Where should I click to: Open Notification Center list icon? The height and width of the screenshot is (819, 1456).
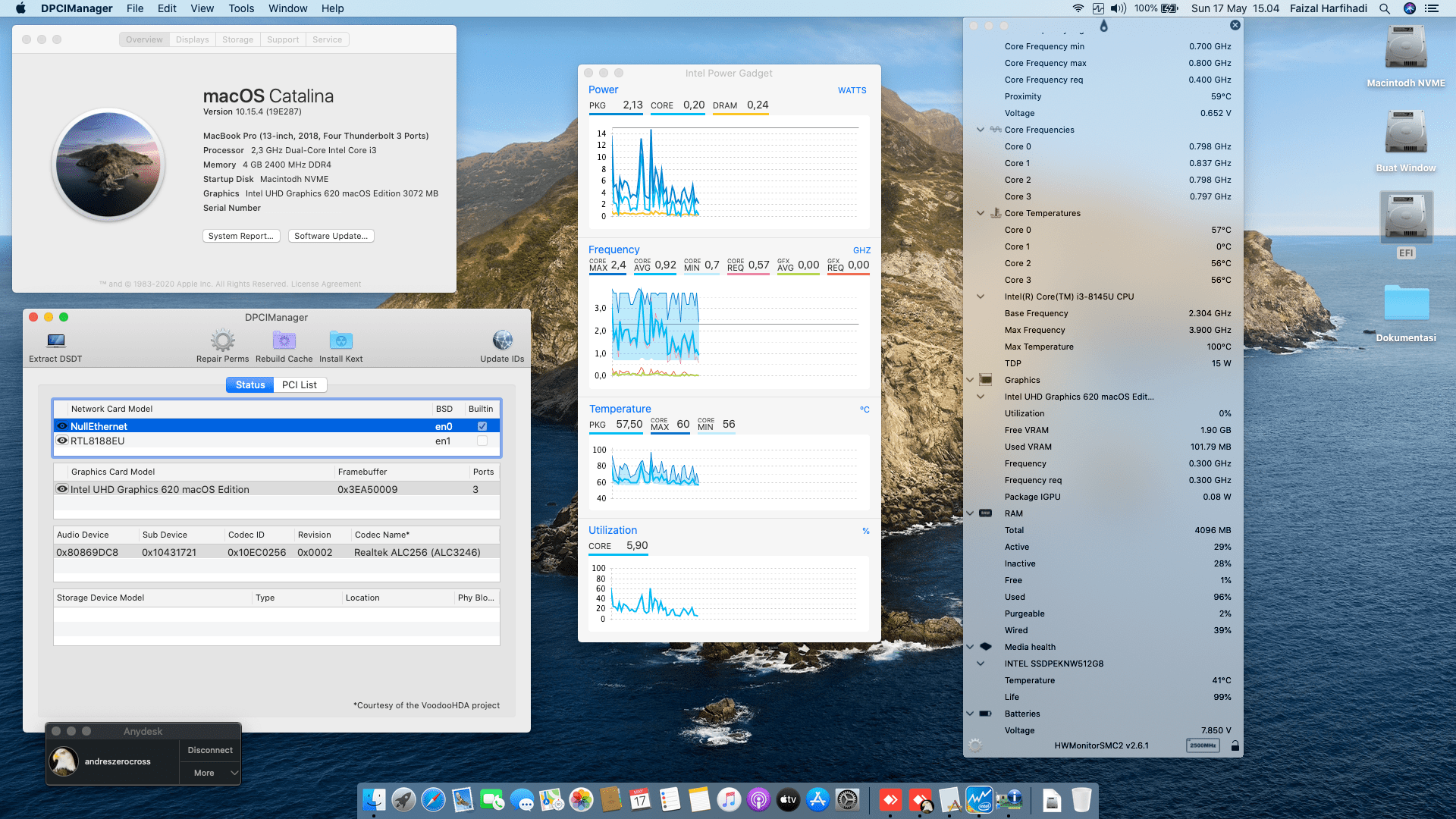point(1432,8)
